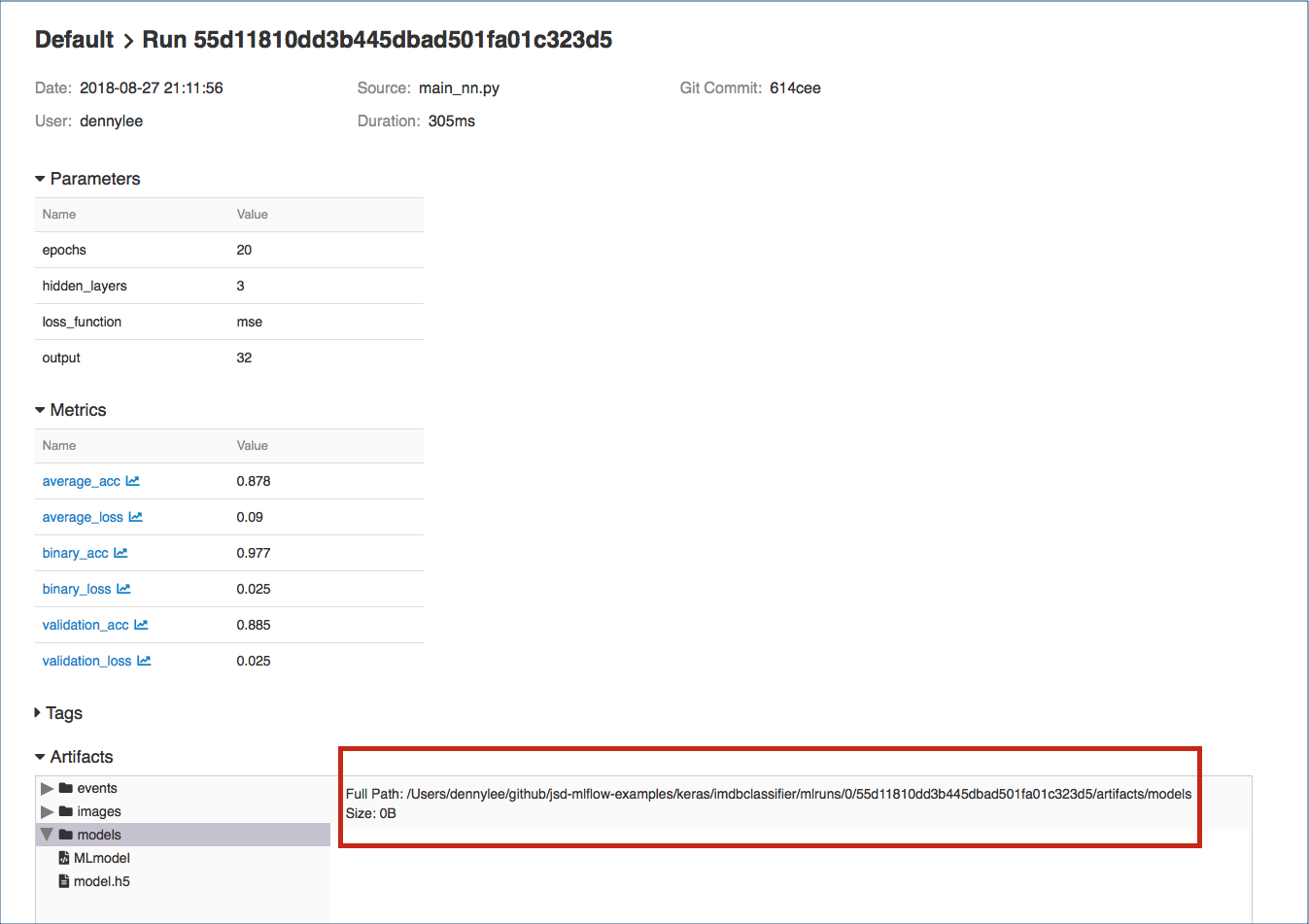Collapse the Artifacts section
Screen dimensions: 1309x924
point(40,757)
